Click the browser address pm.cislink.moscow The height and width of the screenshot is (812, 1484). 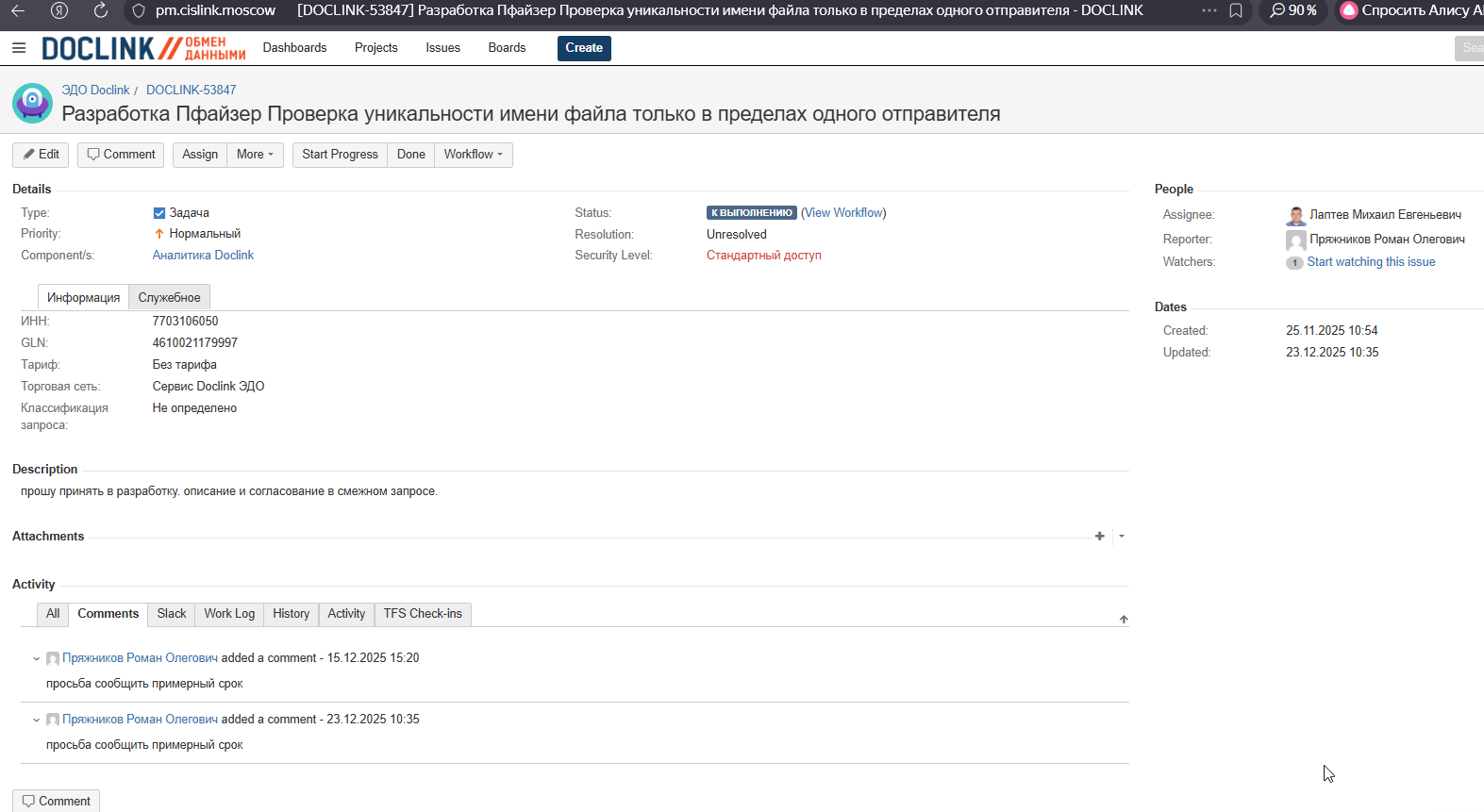(x=215, y=10)
